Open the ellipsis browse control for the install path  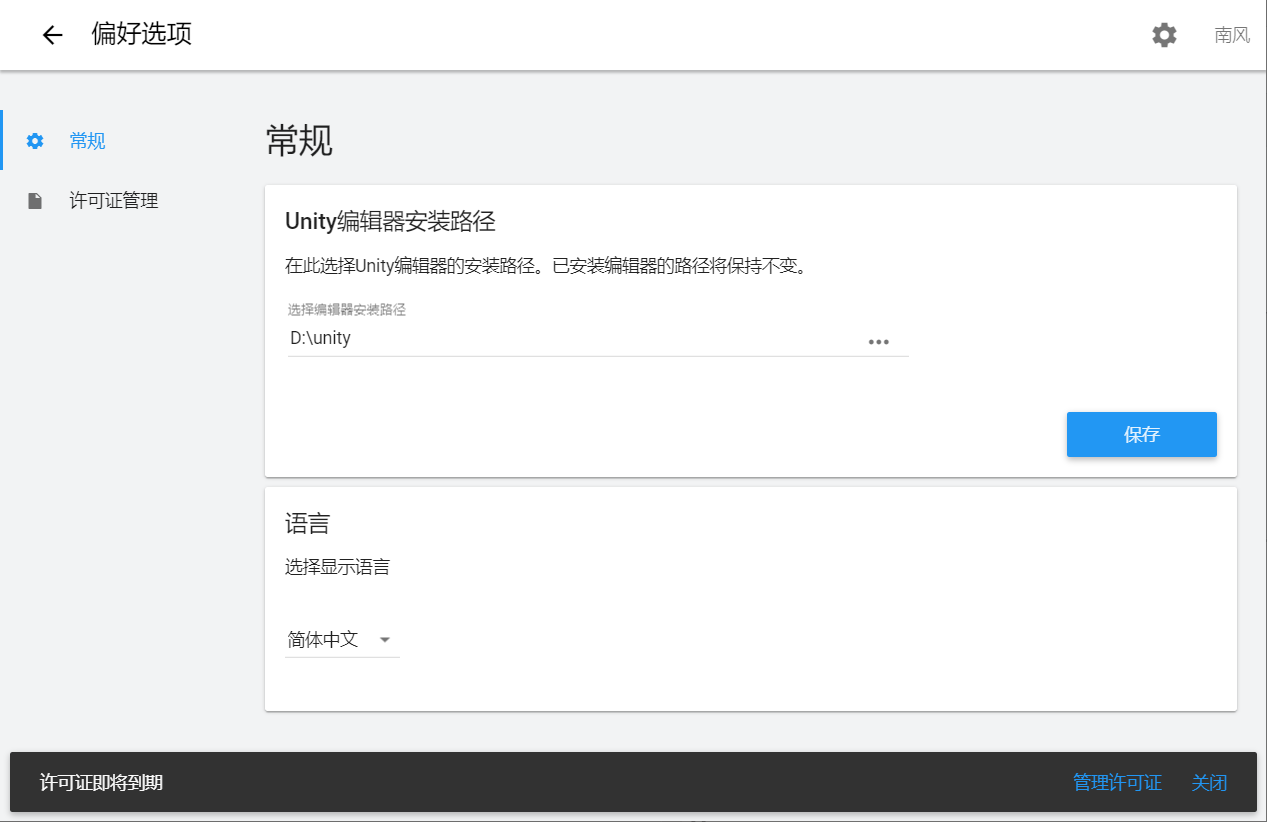(x=878, y=341)
